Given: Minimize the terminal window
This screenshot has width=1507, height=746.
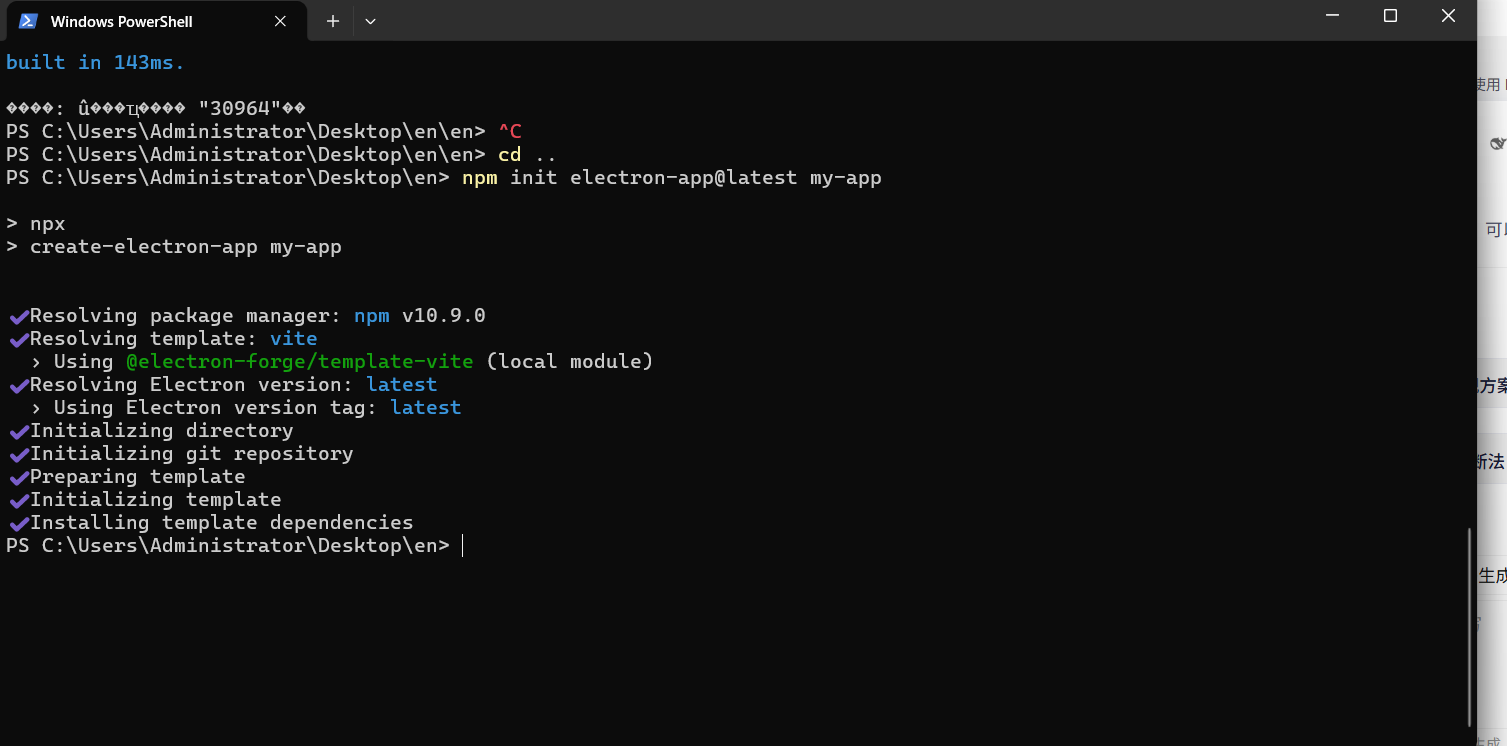Looking at the screenshot, I should click(1332, 16).
